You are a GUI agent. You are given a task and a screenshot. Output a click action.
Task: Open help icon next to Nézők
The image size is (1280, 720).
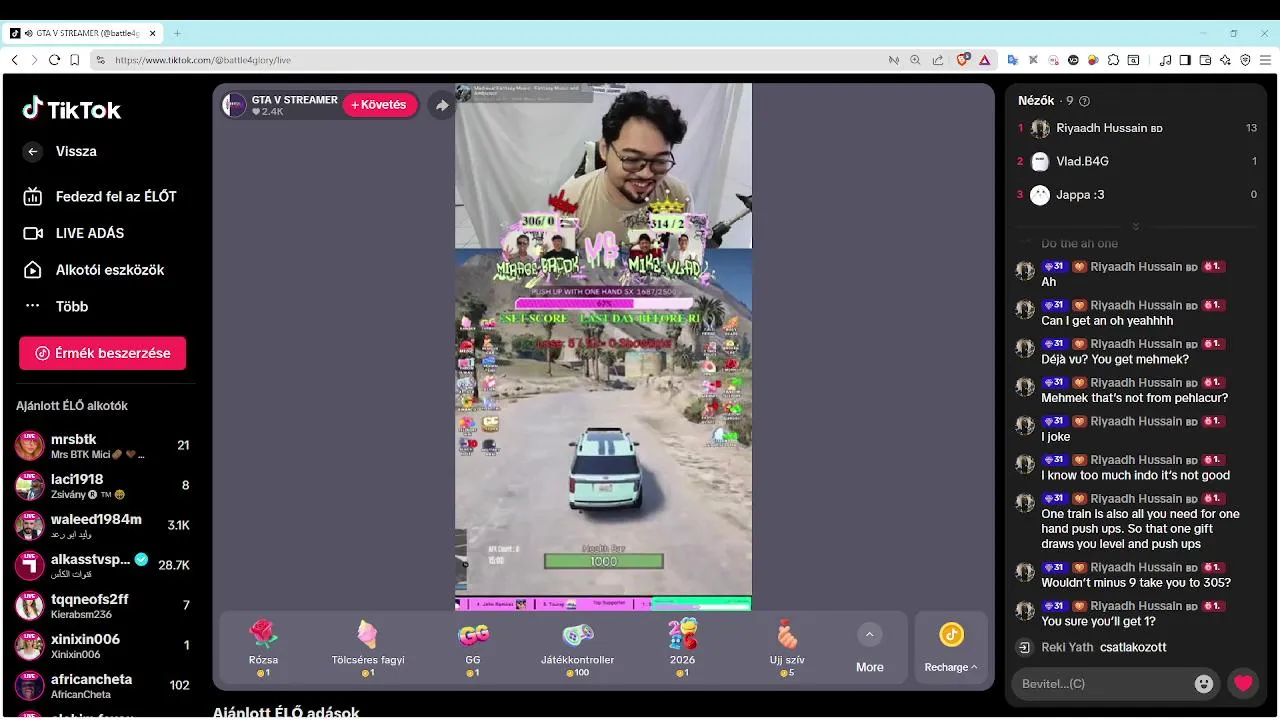(1085, 101)
